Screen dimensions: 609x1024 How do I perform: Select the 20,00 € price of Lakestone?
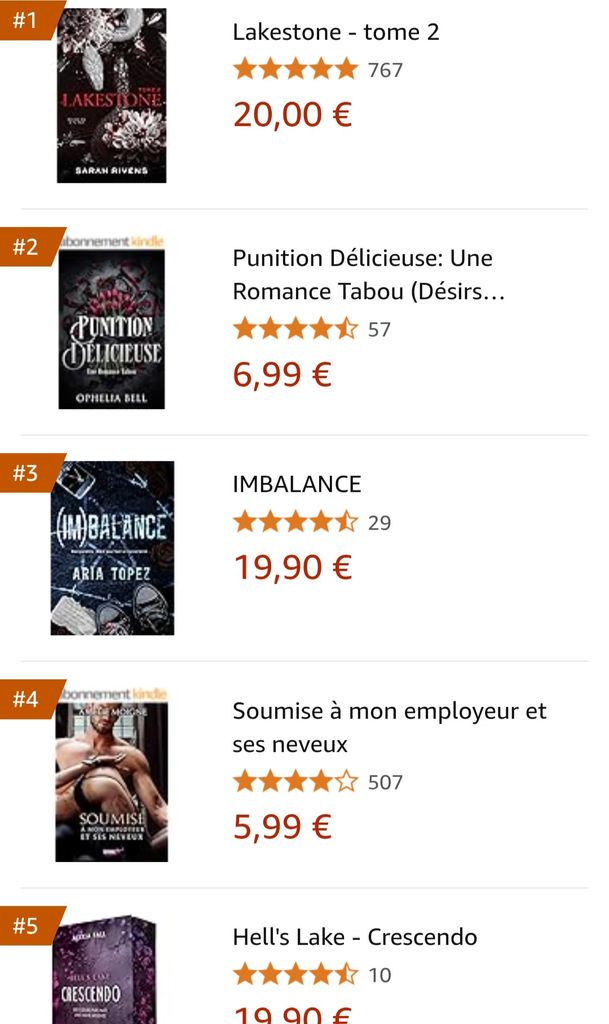(292, 115)
